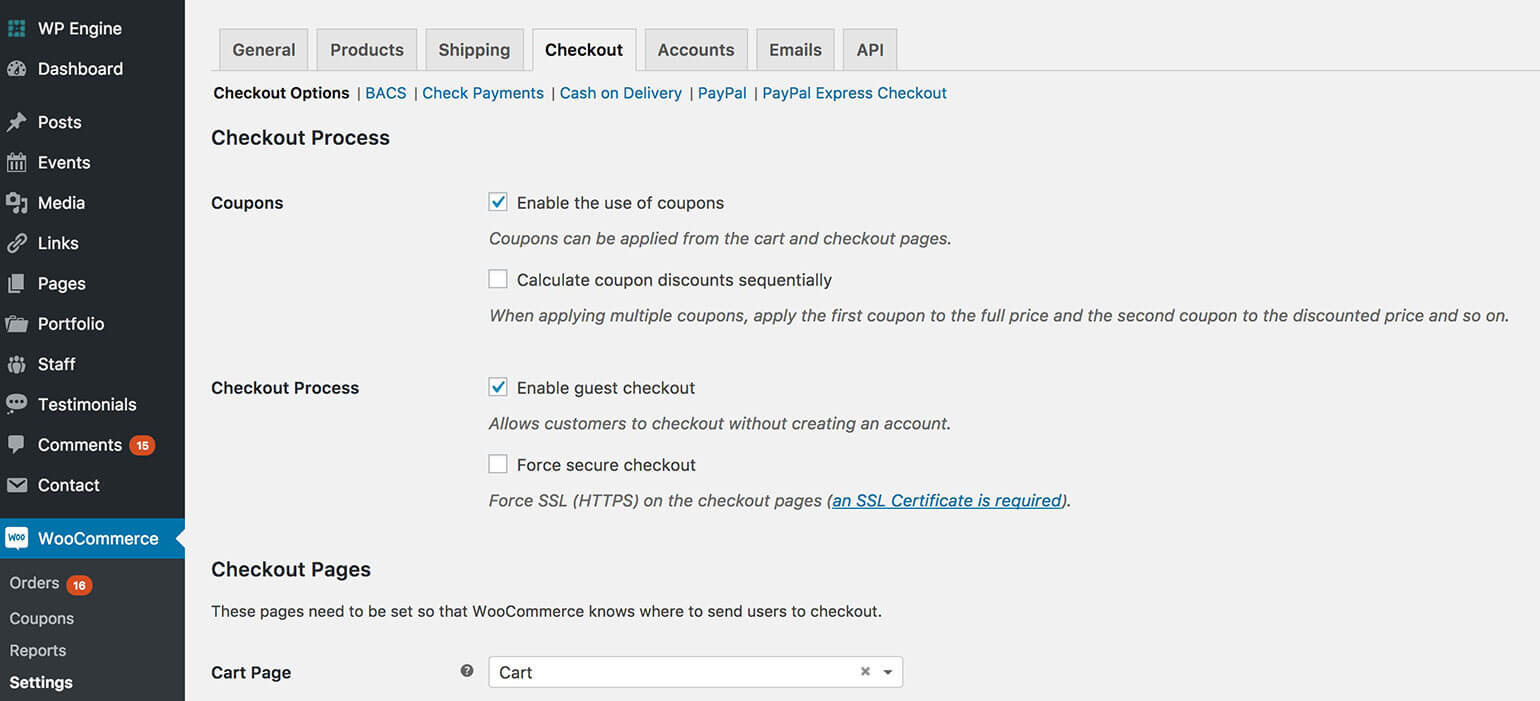Click the Contact envelope icon
This screenshot has width=1540, height=701.
pos(16,485)
